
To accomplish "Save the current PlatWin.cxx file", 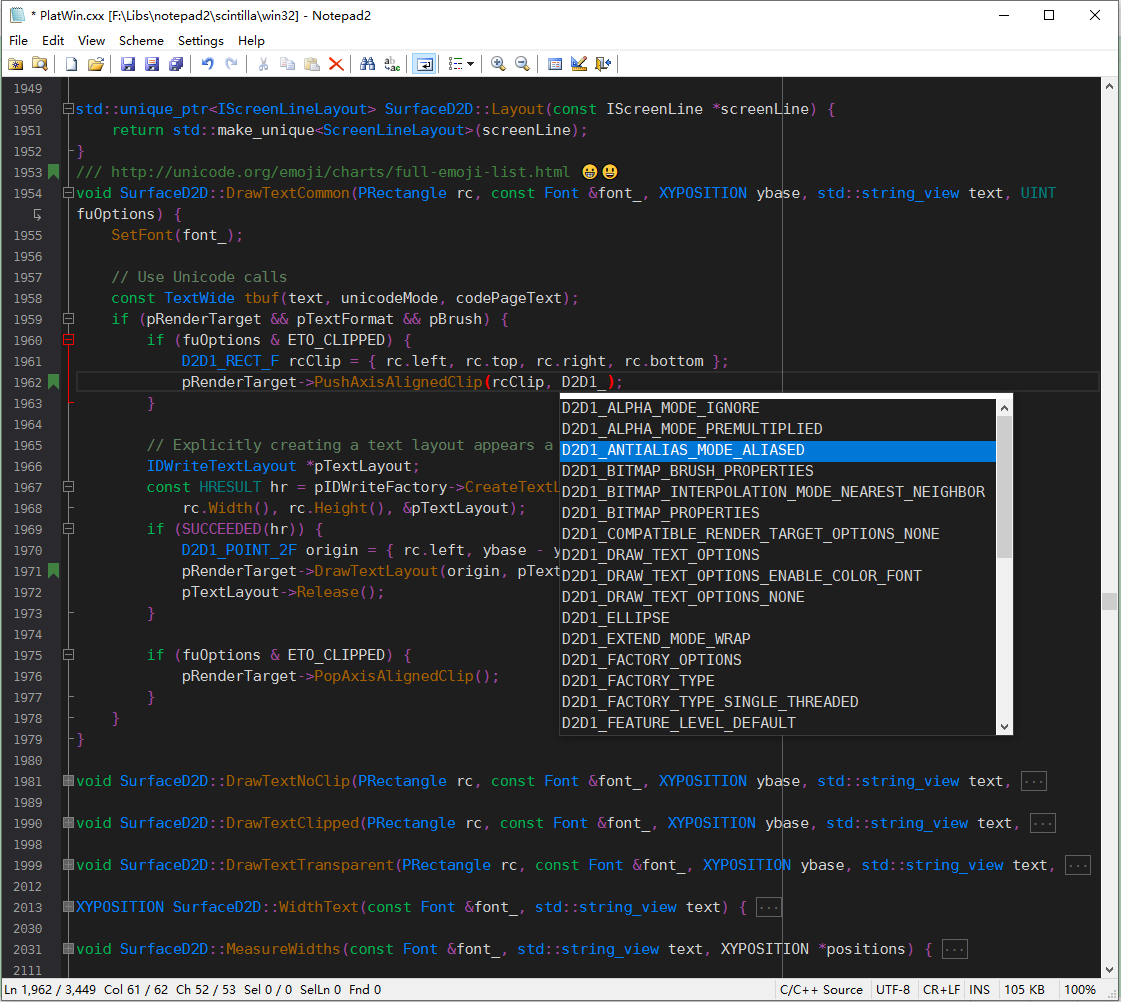I will [x=128, y=64].
